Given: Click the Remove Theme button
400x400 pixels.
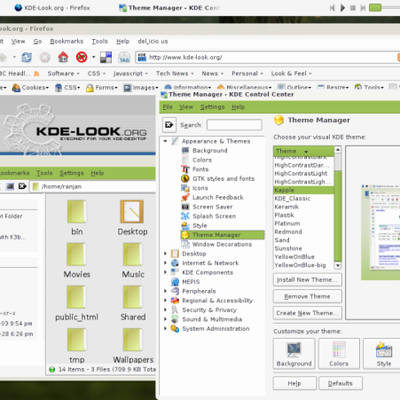Looking at the screenshot, I should tap(307, 296).
